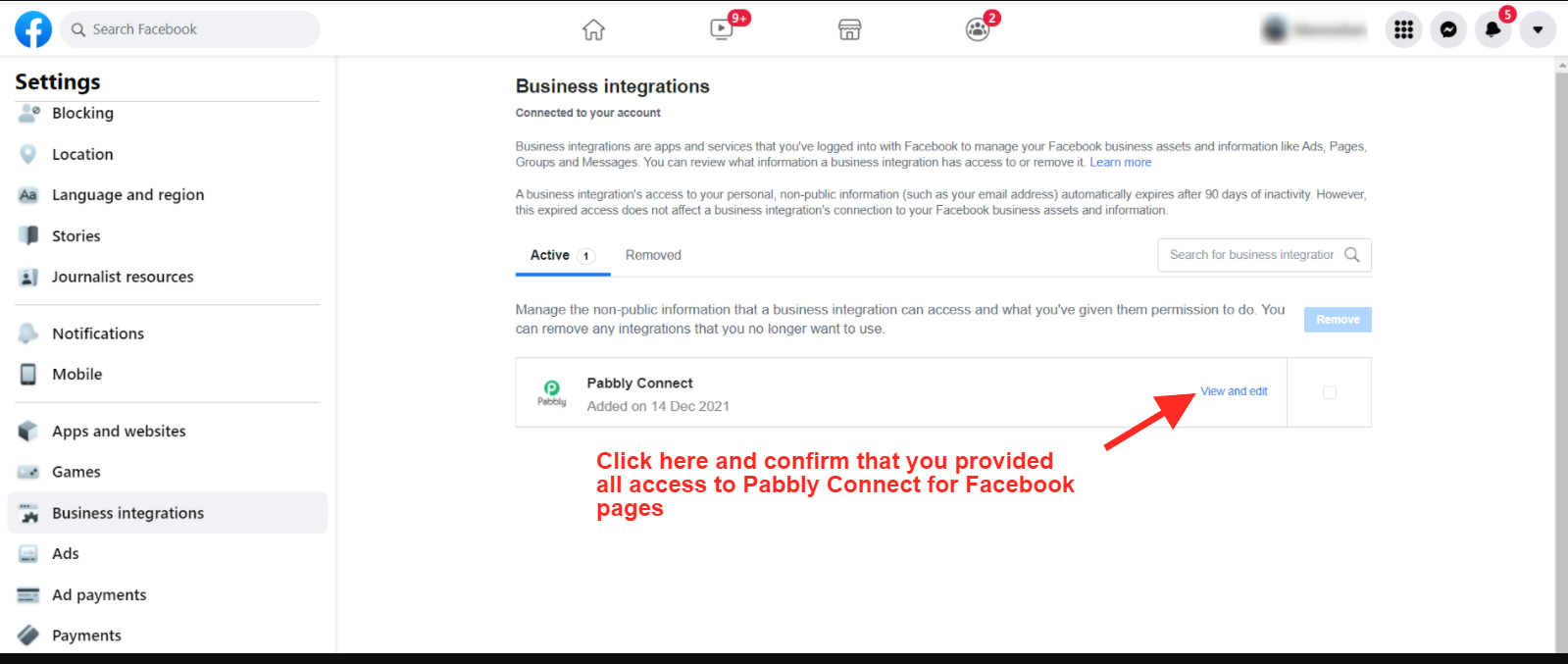Open Mobile settings
The width and height of the screenshot is (1568, 664).
[x=168, y=375]
